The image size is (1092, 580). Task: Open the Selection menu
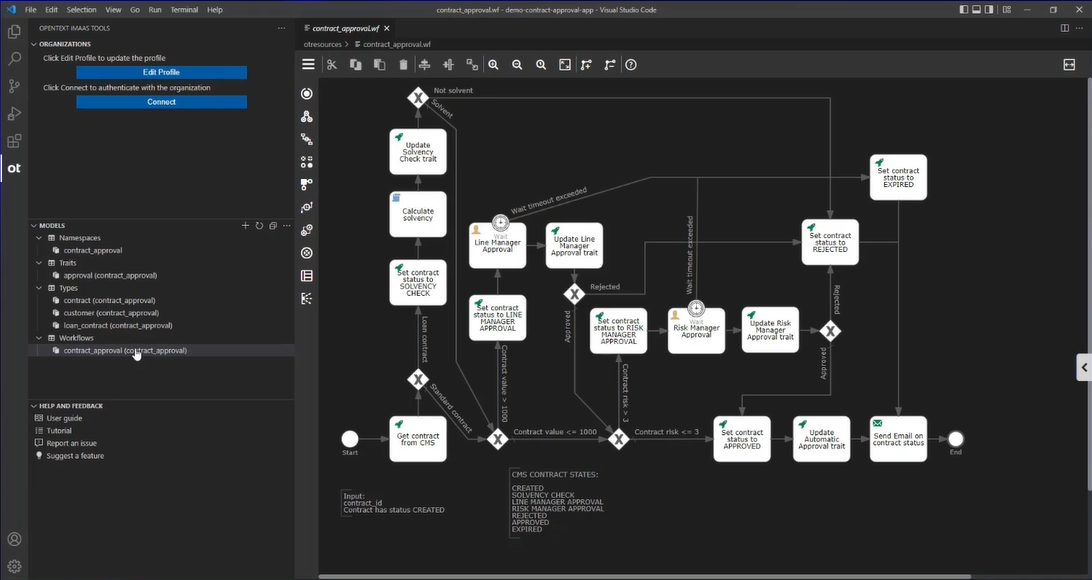[81, 10]
